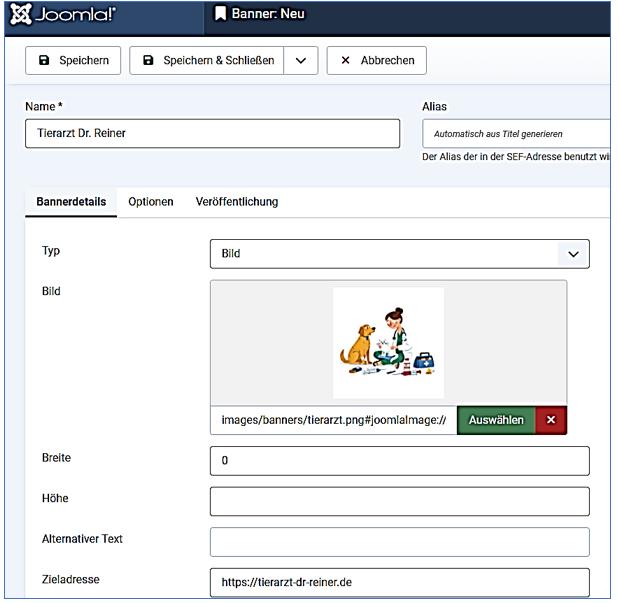The image size is (619, 603).
Task: Click the Breite input field
Action: tap(399, 461)
